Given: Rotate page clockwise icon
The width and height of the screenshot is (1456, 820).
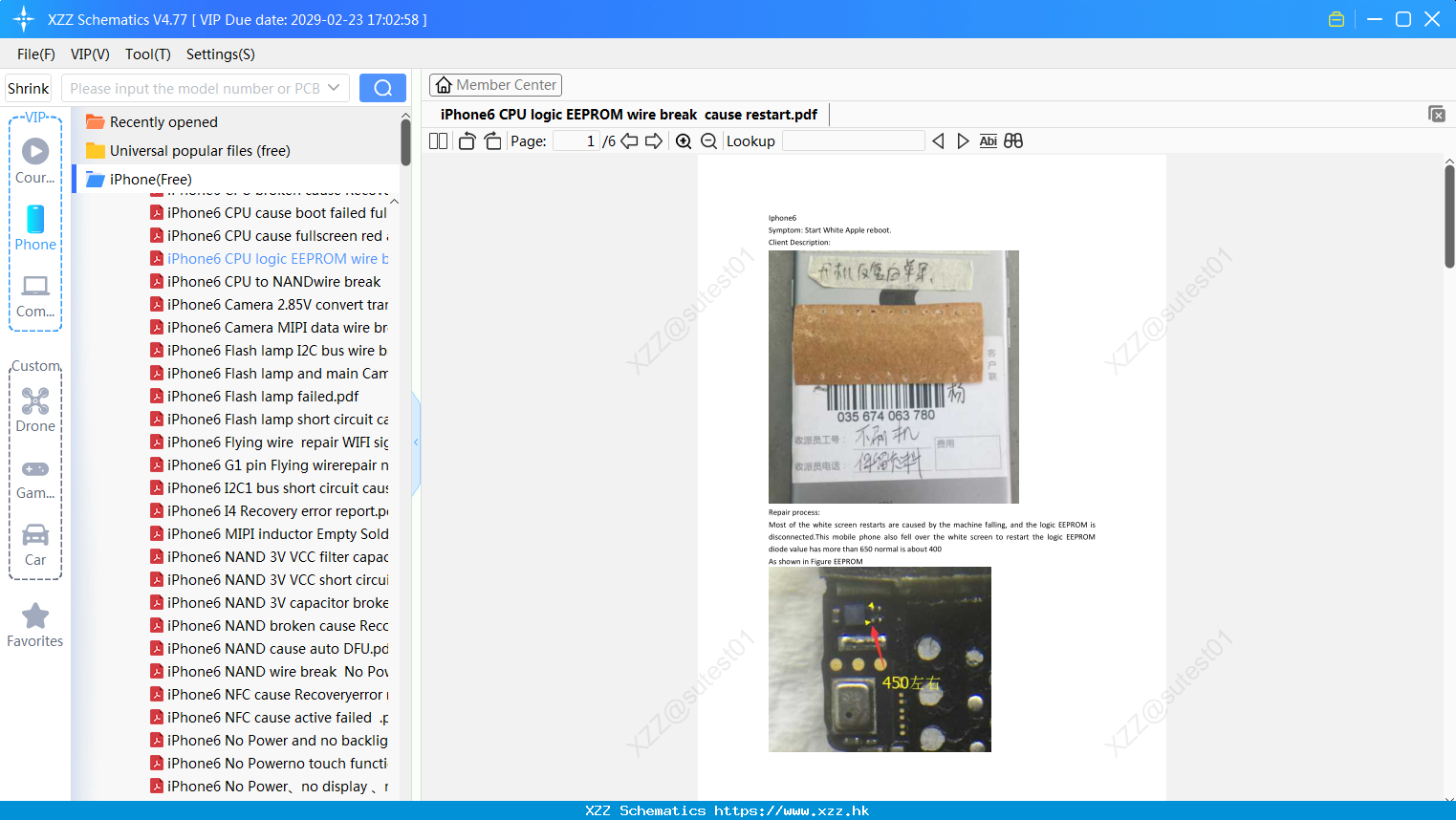Looking at the screenshot, I should tap(492, 141).
